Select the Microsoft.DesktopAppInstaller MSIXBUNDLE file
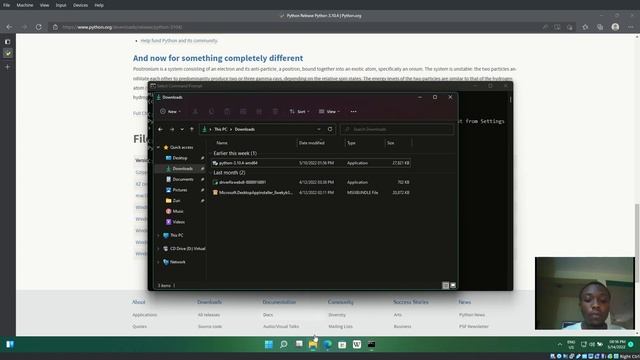The width and height of the screenshot is (640, 360). pyautogui.click(x=311, y=192)
